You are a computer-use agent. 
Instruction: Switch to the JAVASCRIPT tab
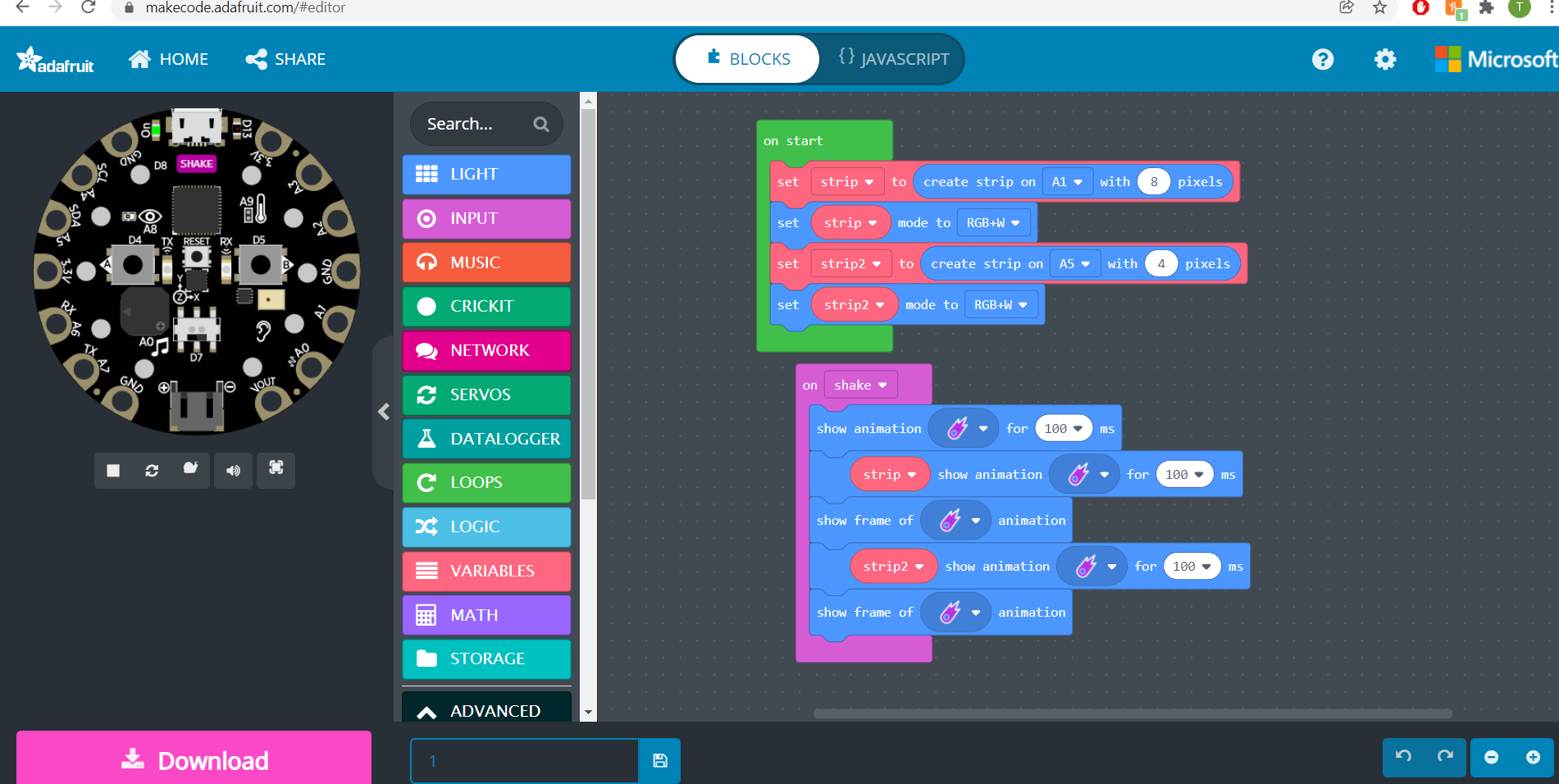tap(894, 58)
